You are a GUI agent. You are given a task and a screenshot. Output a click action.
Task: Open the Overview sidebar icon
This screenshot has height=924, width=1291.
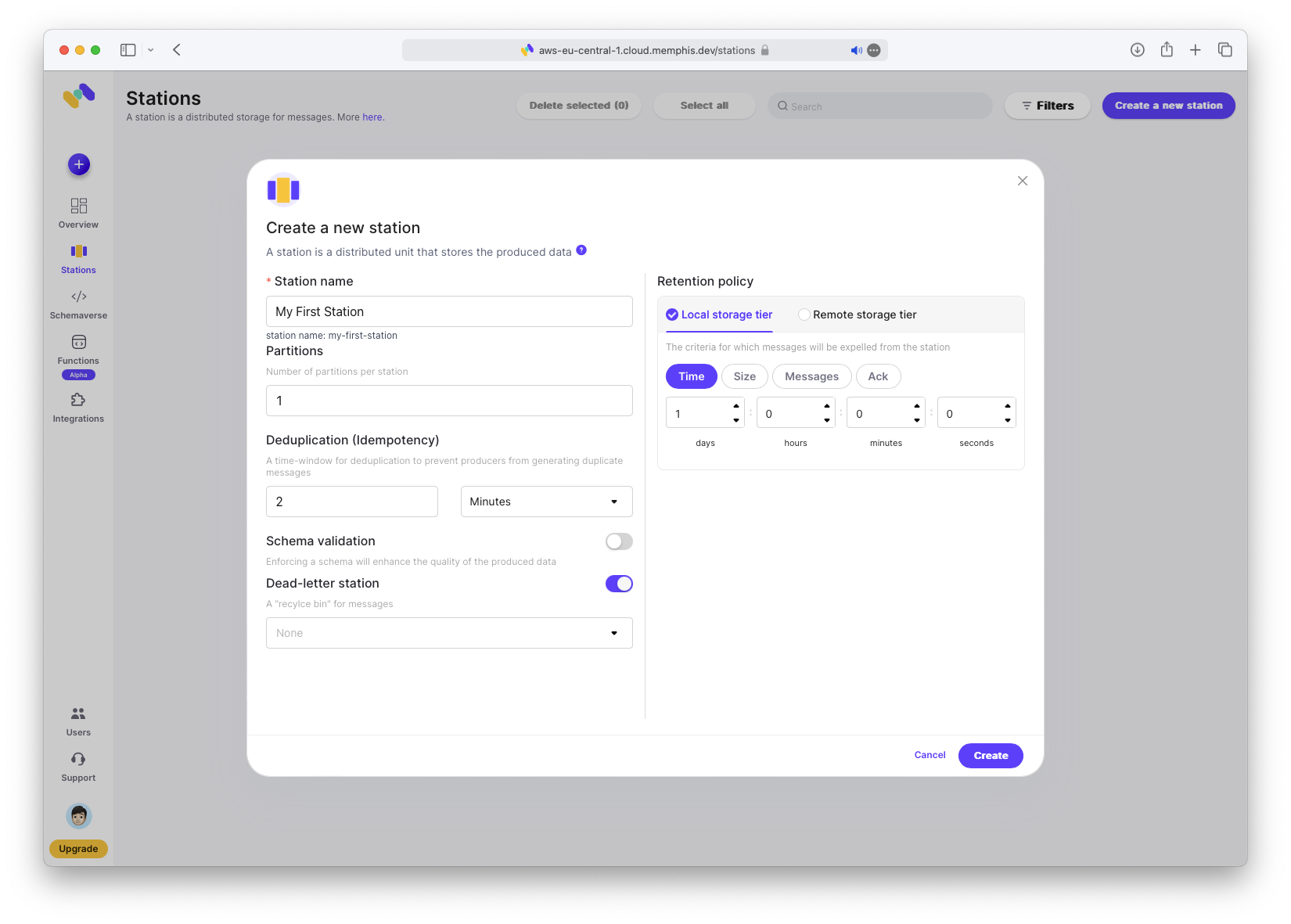pyautogui.click(x=78, y=206)
